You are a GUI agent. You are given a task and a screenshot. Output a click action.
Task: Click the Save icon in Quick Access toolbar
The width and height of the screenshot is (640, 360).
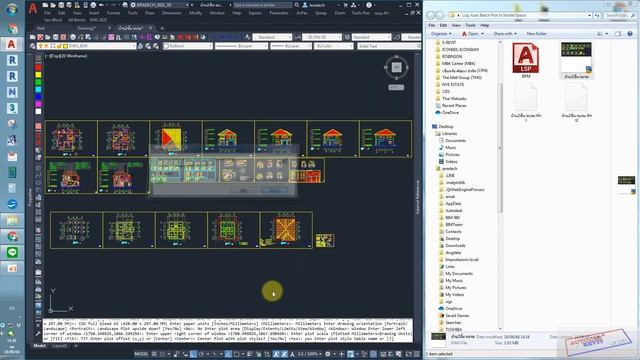(61, 5)
